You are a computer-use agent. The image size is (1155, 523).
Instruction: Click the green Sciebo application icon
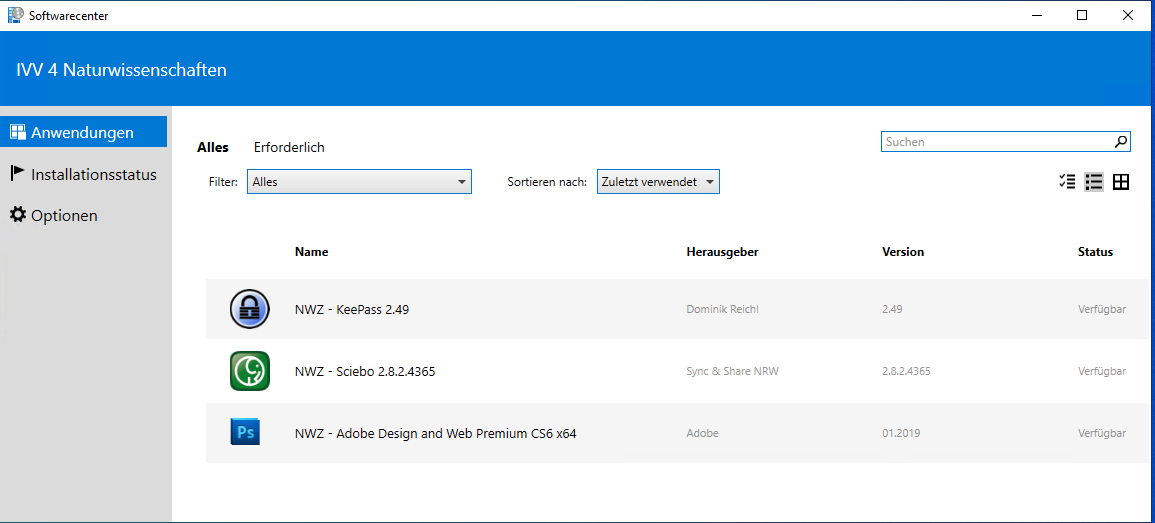pyautogui.click(x=249, y=371)
